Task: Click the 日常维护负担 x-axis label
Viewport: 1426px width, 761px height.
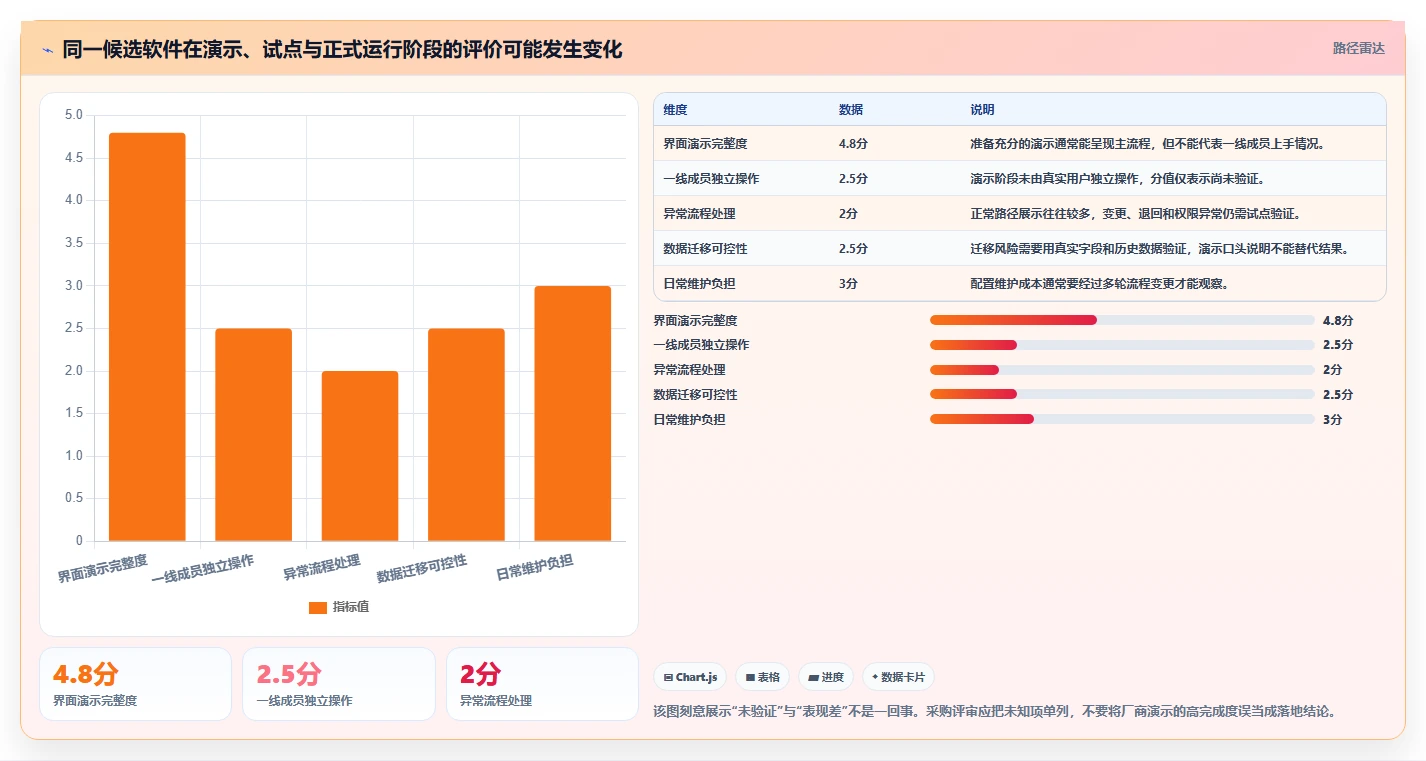Action: (535, 567)
